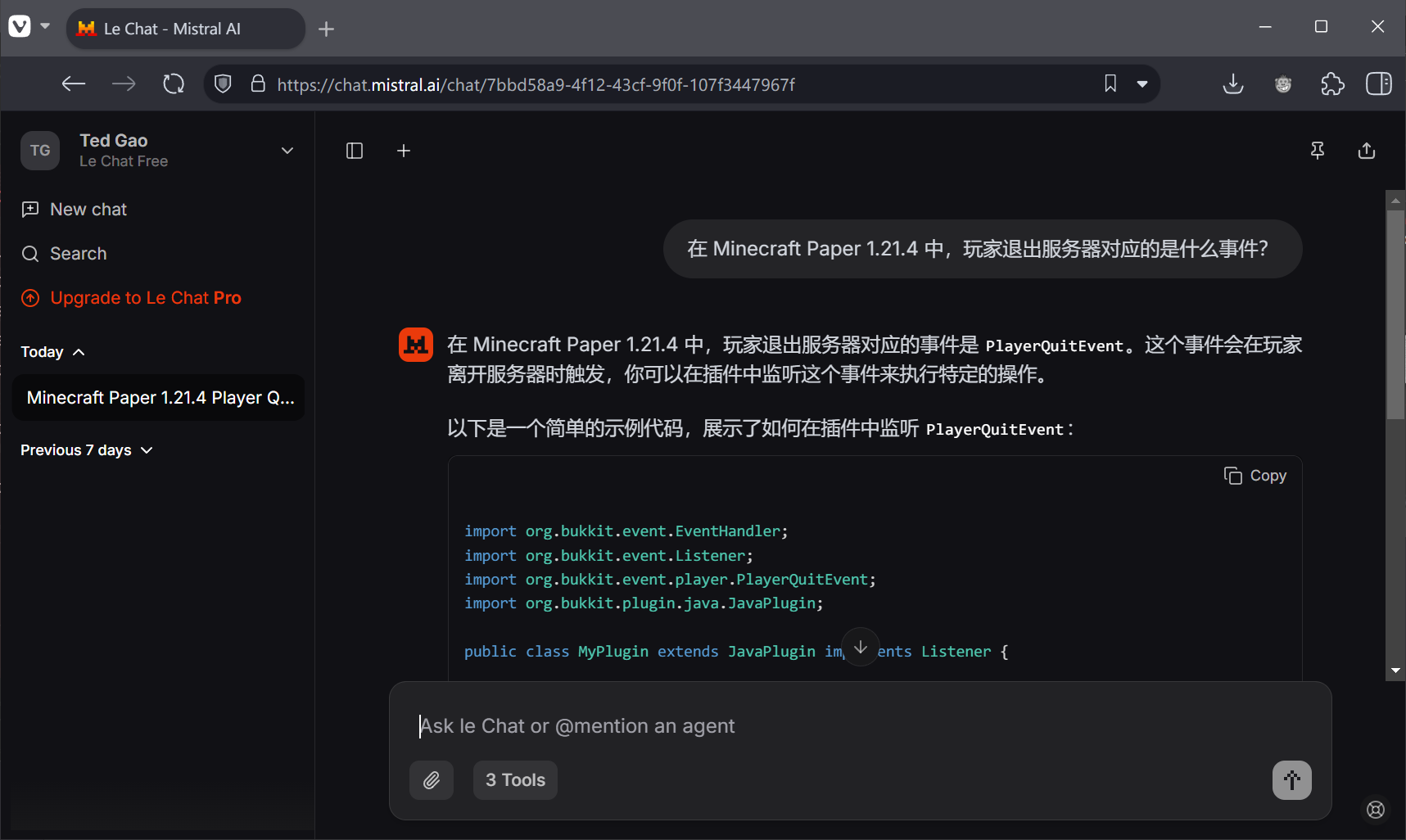Start a new chat using the plus icon

(x=404, y=151)
